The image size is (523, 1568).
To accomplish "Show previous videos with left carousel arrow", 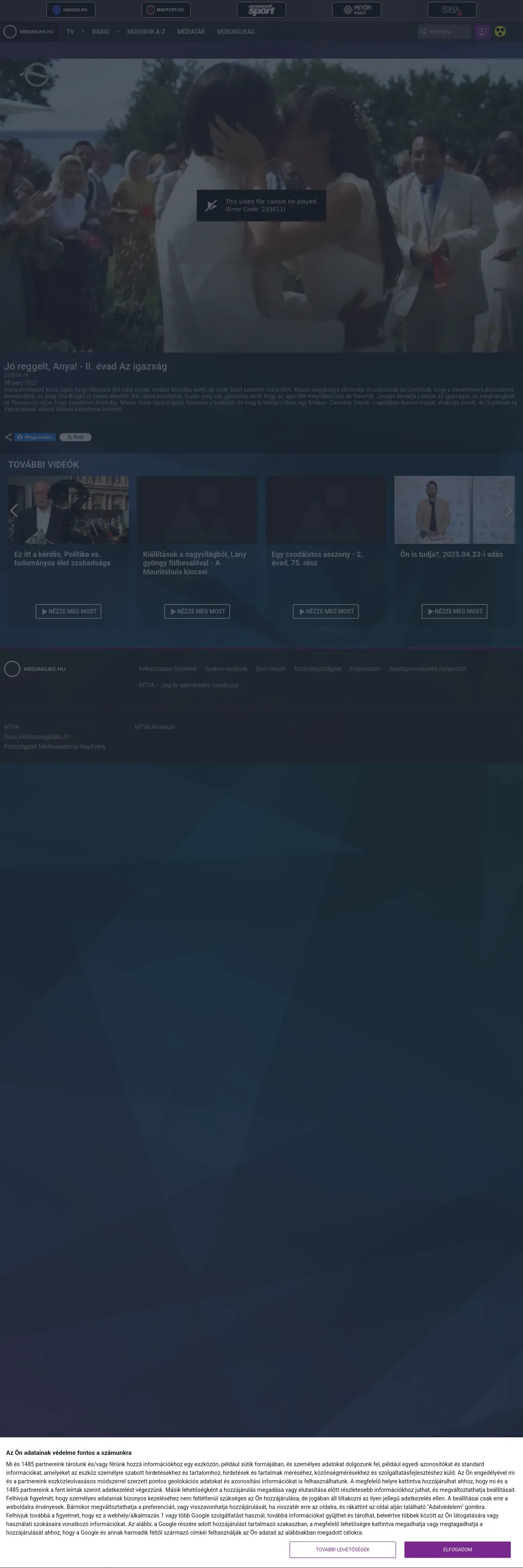I will 13,510.
